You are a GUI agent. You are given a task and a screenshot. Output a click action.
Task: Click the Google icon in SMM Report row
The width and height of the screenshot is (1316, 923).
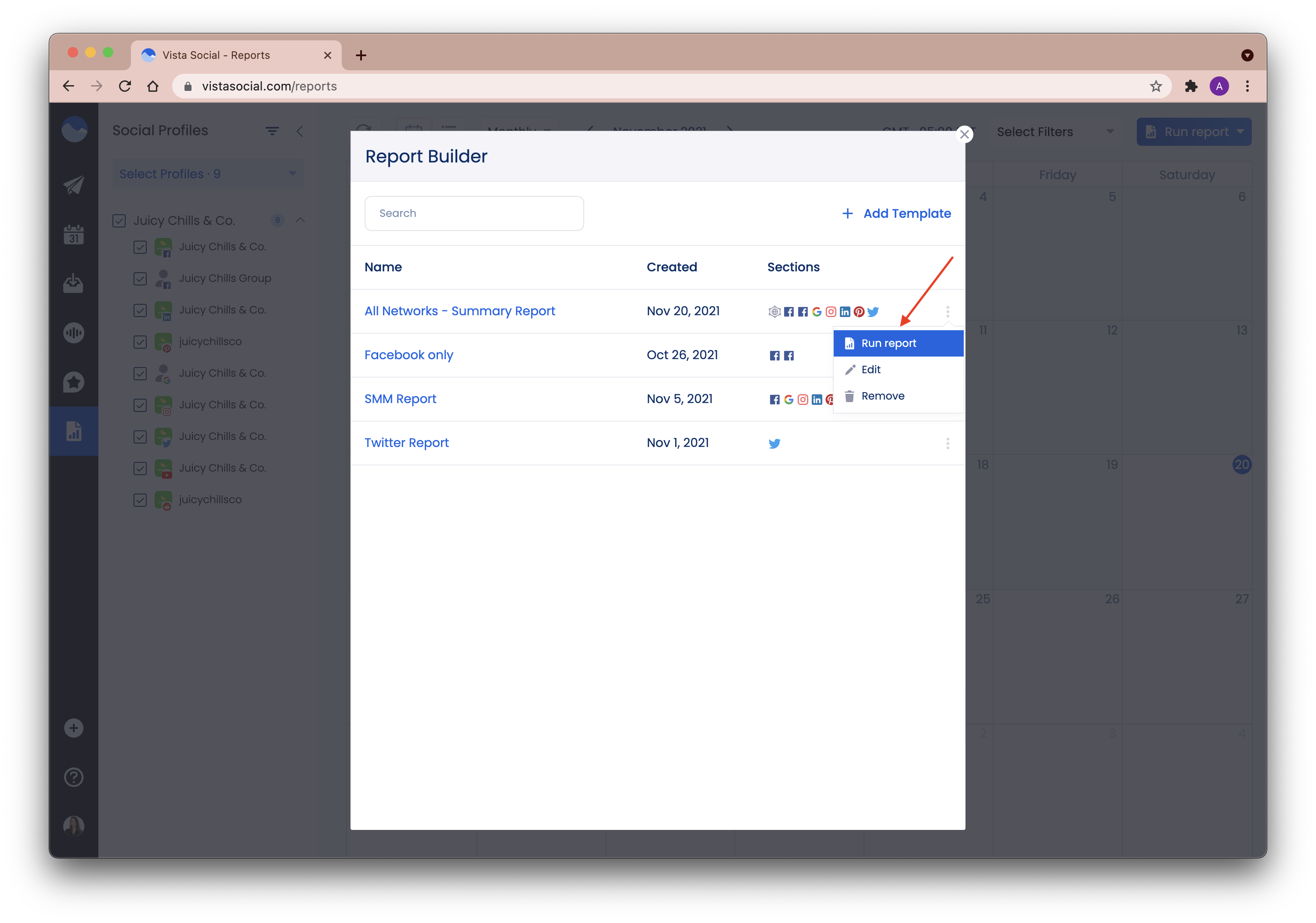tap(789, 399)
